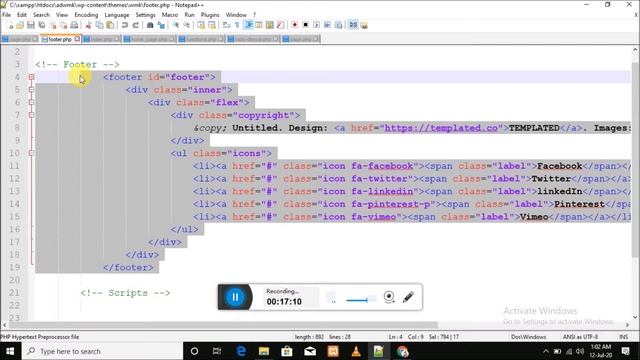The height and width of the screenshot is (360, 640).
Task: Toggle synchronized horizontal scrolling
Action: [x=212, y=25]
